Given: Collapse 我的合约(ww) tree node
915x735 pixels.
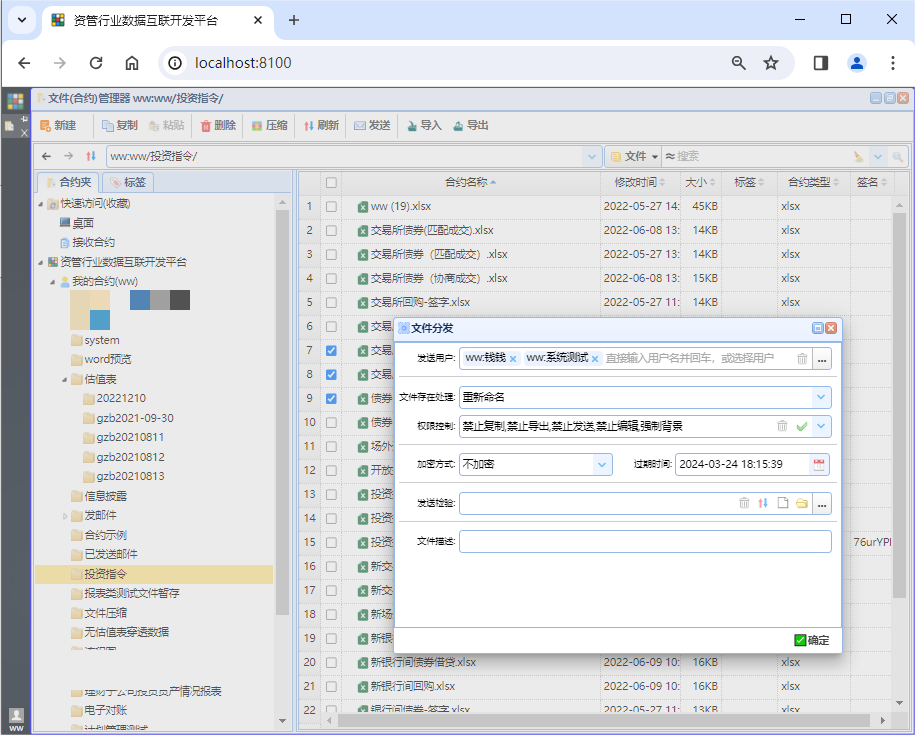Looking at the screenshot, I should (53, 282).
